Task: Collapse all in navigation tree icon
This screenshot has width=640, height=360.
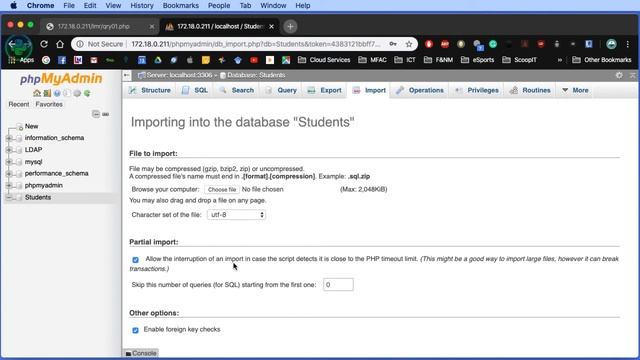Action: pyautogui.click(x=96, y=114)
